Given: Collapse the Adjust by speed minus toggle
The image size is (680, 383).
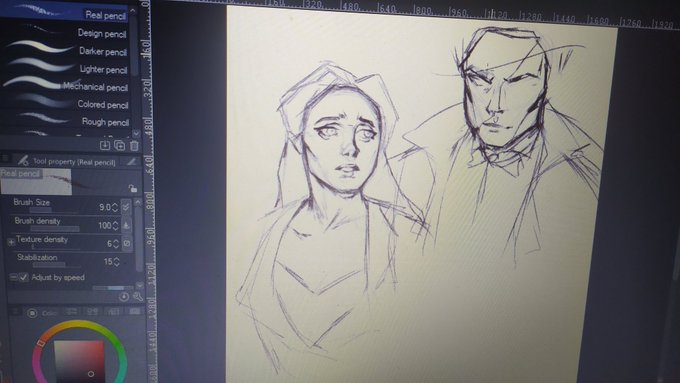Looking at the screenshot, I should click(x=13, y=277).
